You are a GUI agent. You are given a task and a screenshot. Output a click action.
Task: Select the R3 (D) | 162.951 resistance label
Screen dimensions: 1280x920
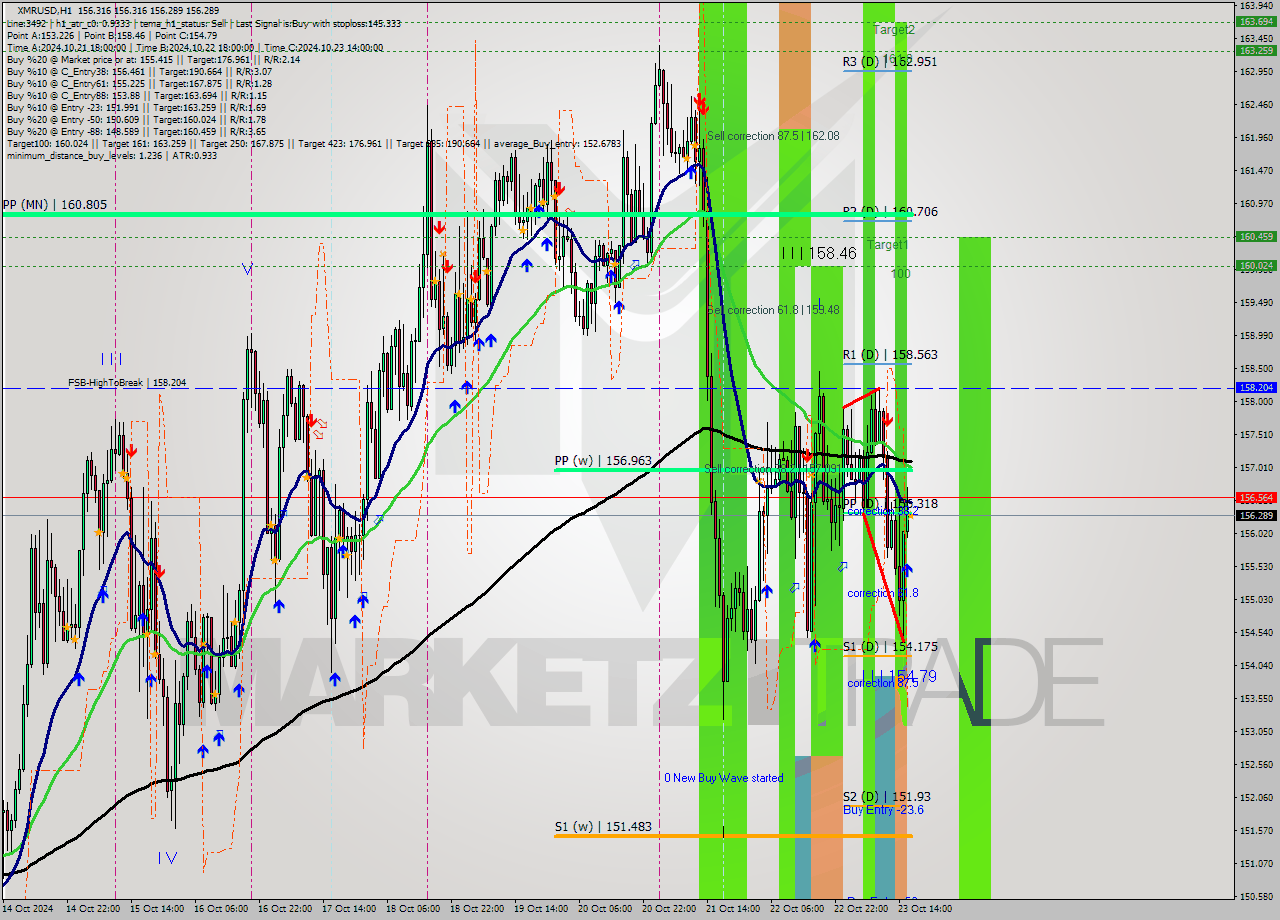[x=890, y=62]
